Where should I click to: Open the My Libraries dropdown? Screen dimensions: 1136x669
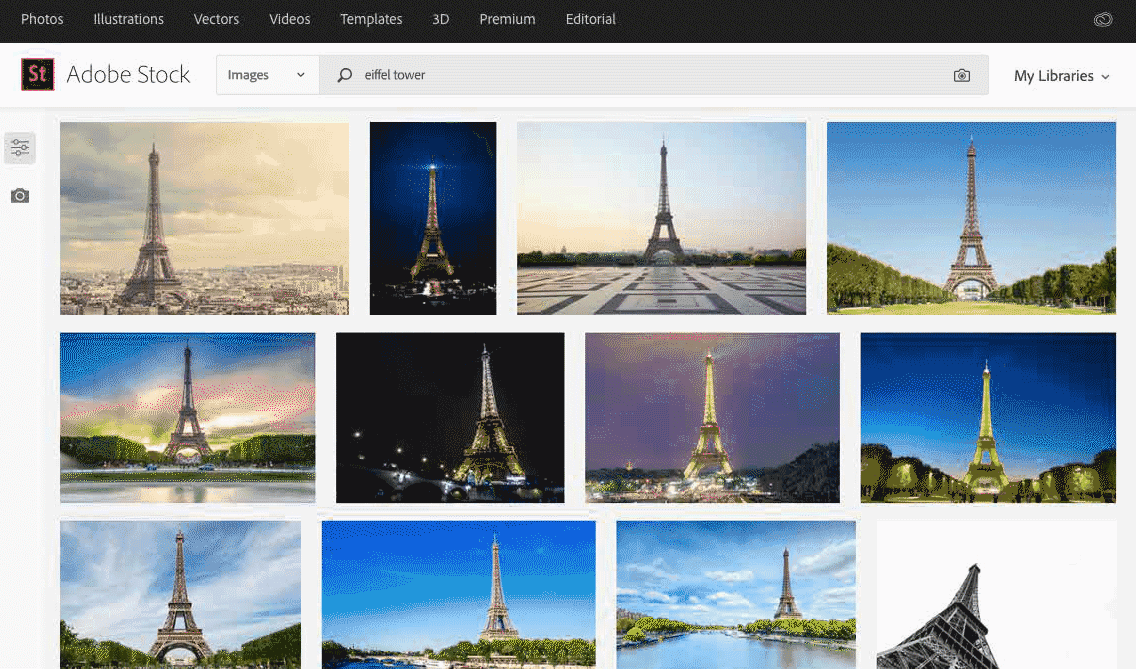(x=1061, y=76)
